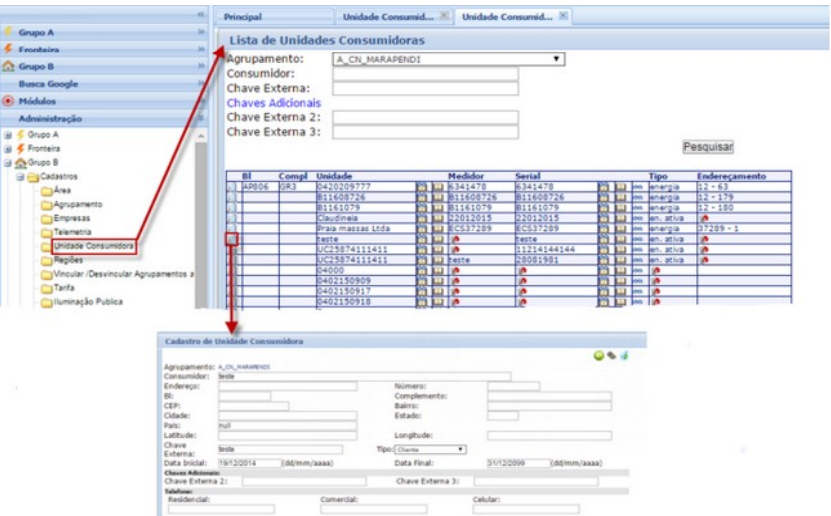This screenshot has width=831, height=516.
Task: Click the Consumidor search input field
Action: [x=425, y=74]
